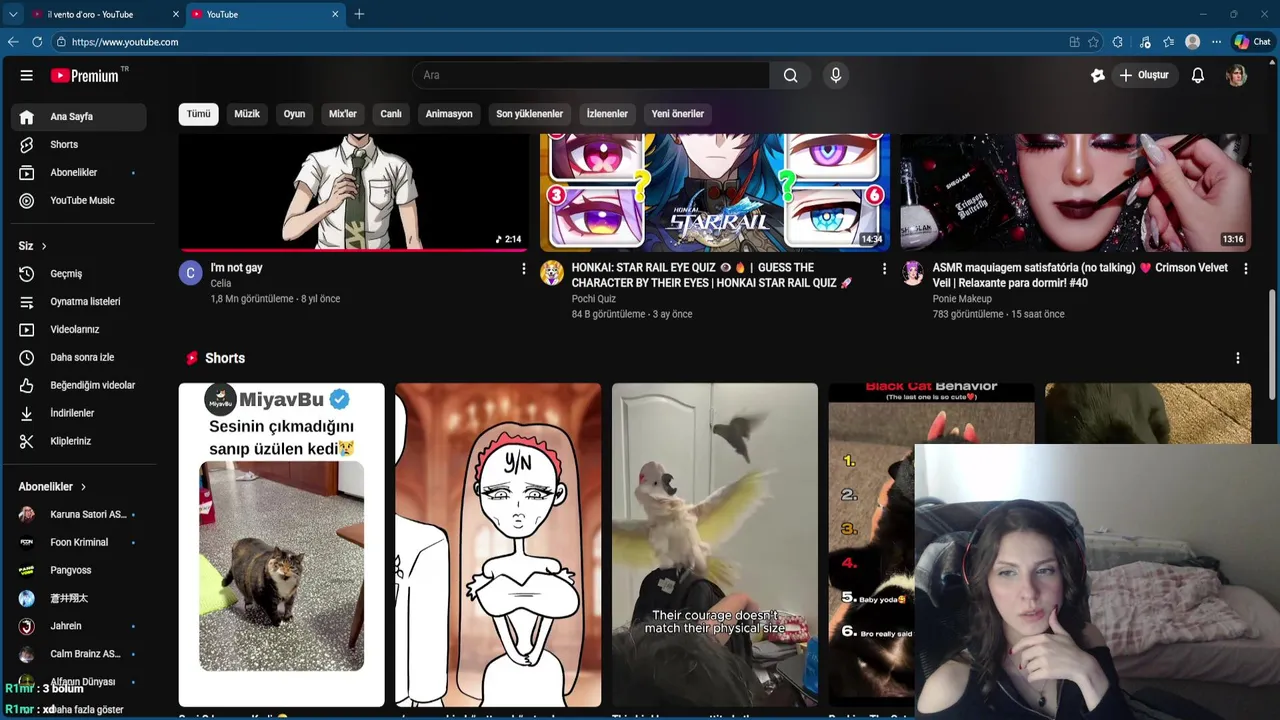This screenshot has width=1280, height=720.
Task: Open options for ASMR maquiagem video
Action: click(x=1245, y=269)
